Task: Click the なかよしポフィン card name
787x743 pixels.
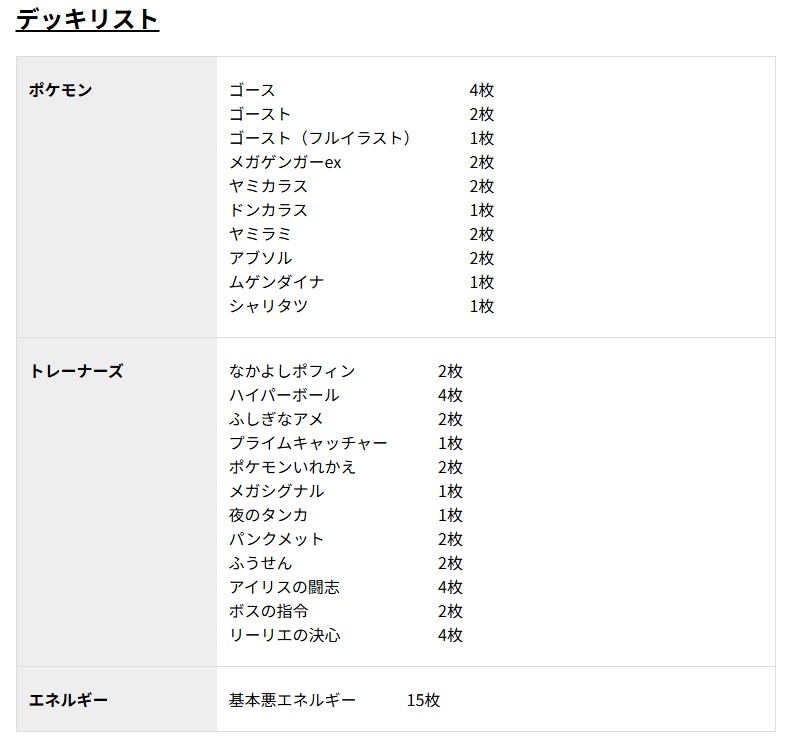Action: (292, 371)
